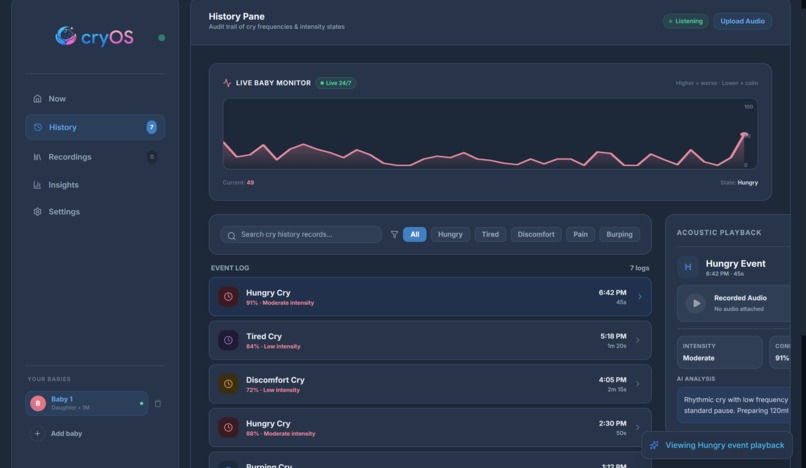806x468 pixels.
Task: Click the AI analysis text box
Action: [734, 405]
